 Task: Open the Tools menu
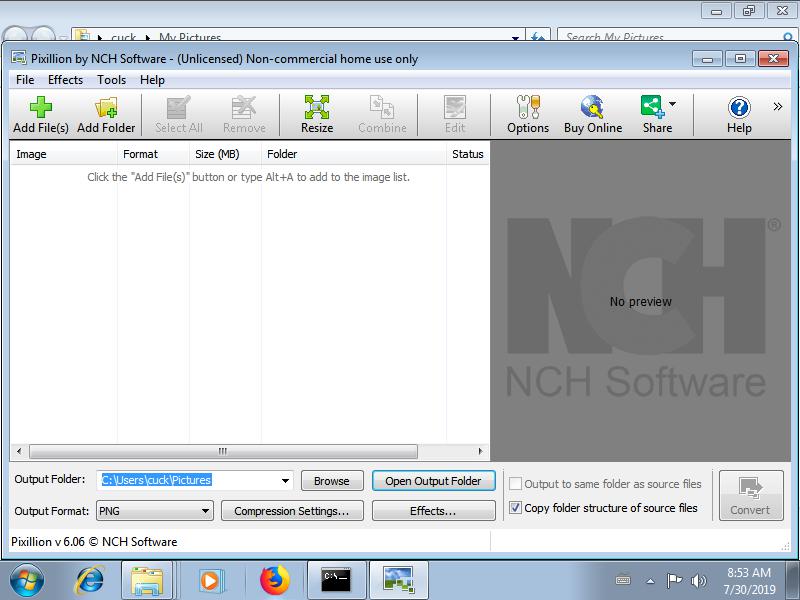(x=111, y=80)
